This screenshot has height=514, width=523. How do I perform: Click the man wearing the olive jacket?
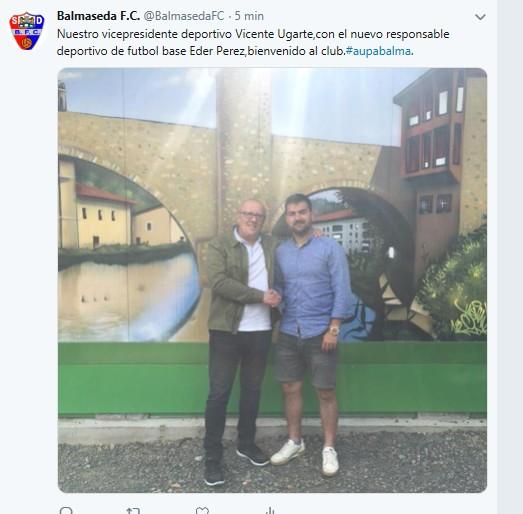pos(241,340)
